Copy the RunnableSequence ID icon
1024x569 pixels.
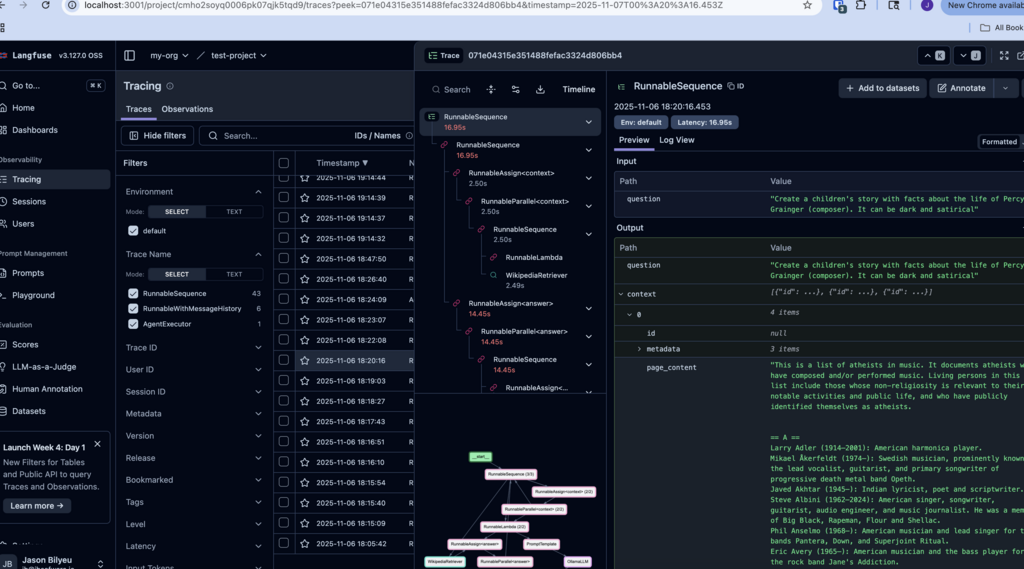(731, 87)
